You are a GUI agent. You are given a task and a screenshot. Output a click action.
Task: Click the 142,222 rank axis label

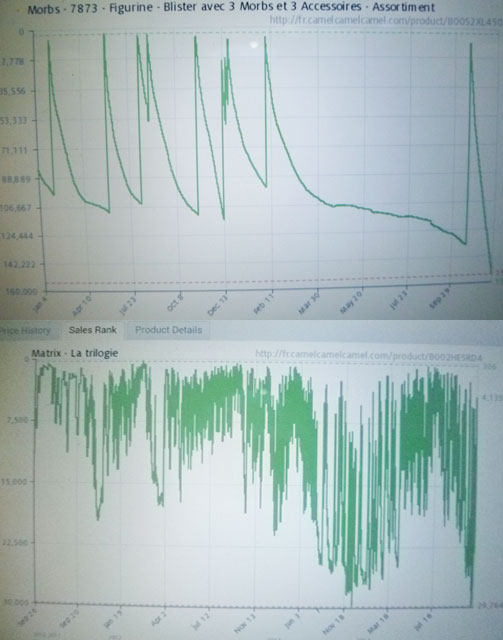click(20, 264)
